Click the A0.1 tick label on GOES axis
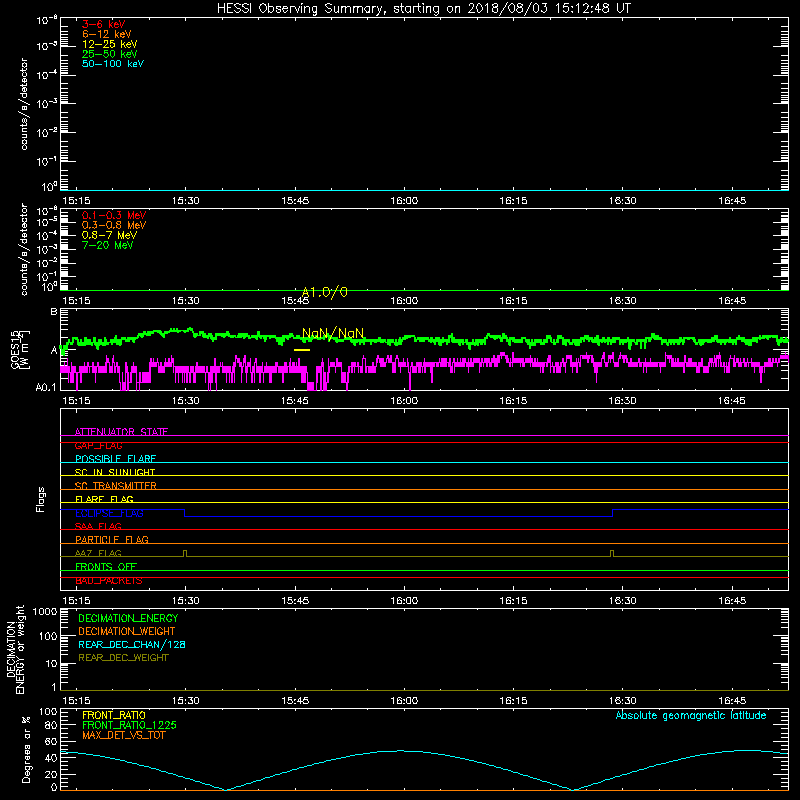This screenshot has width=800, height=800. point(45,388)
